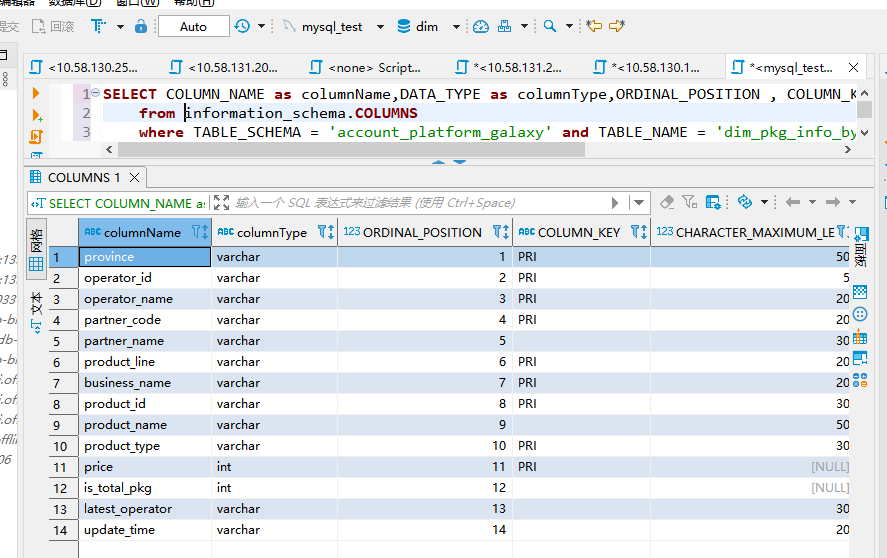The height and width of the screenshot is (558, 887).
Task: Open the transaction log clock icon
Action: pyautogui.click(x=242, y=26)
